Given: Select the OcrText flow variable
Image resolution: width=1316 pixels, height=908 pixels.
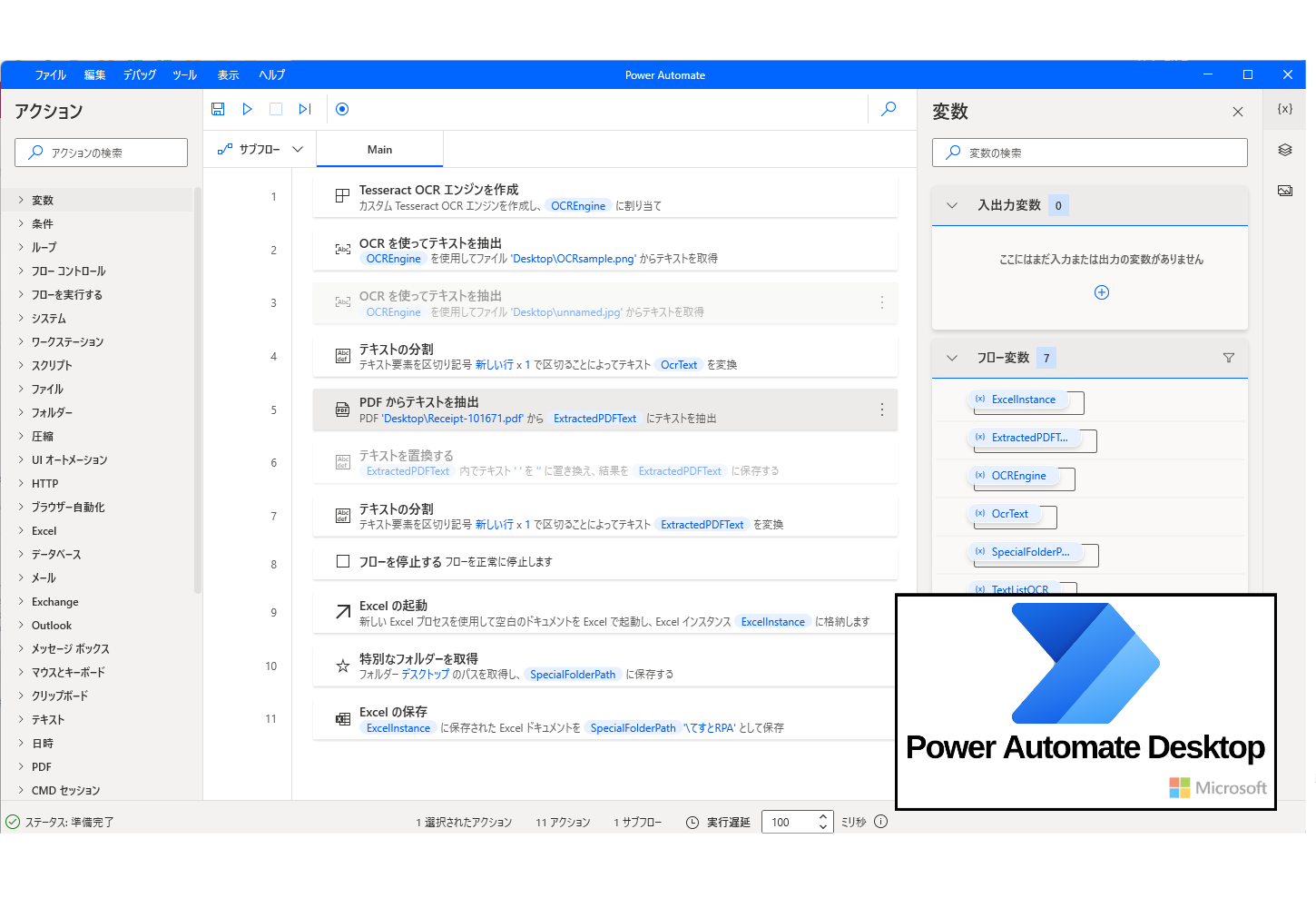Looking at the screenshot, I should 1004,514.
